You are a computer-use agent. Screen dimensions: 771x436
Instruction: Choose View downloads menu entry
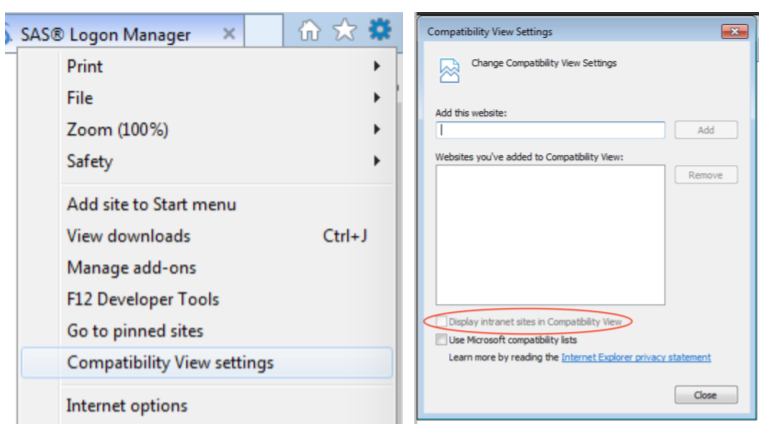128,237
